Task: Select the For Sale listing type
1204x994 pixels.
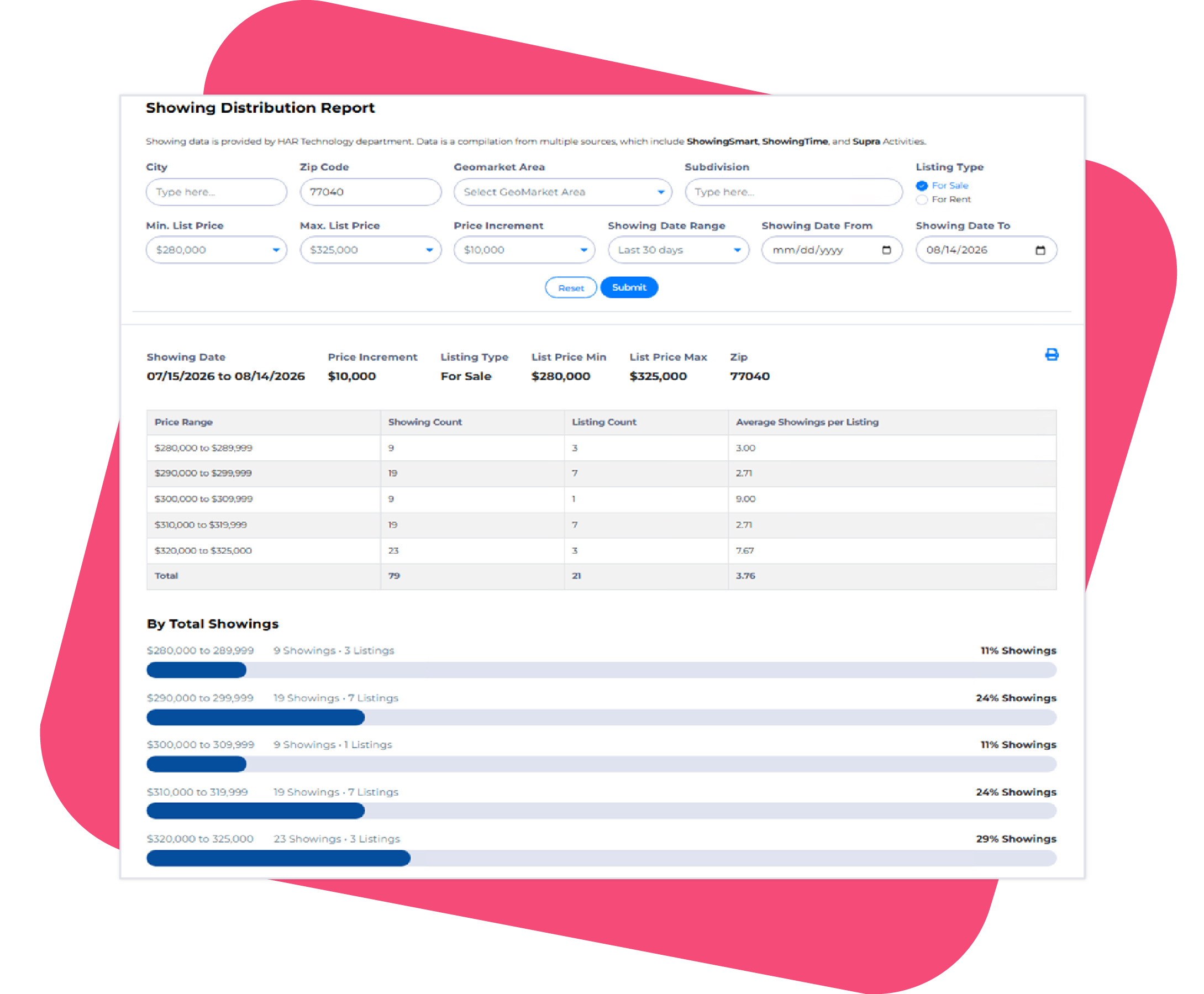Action: (921, 186)
